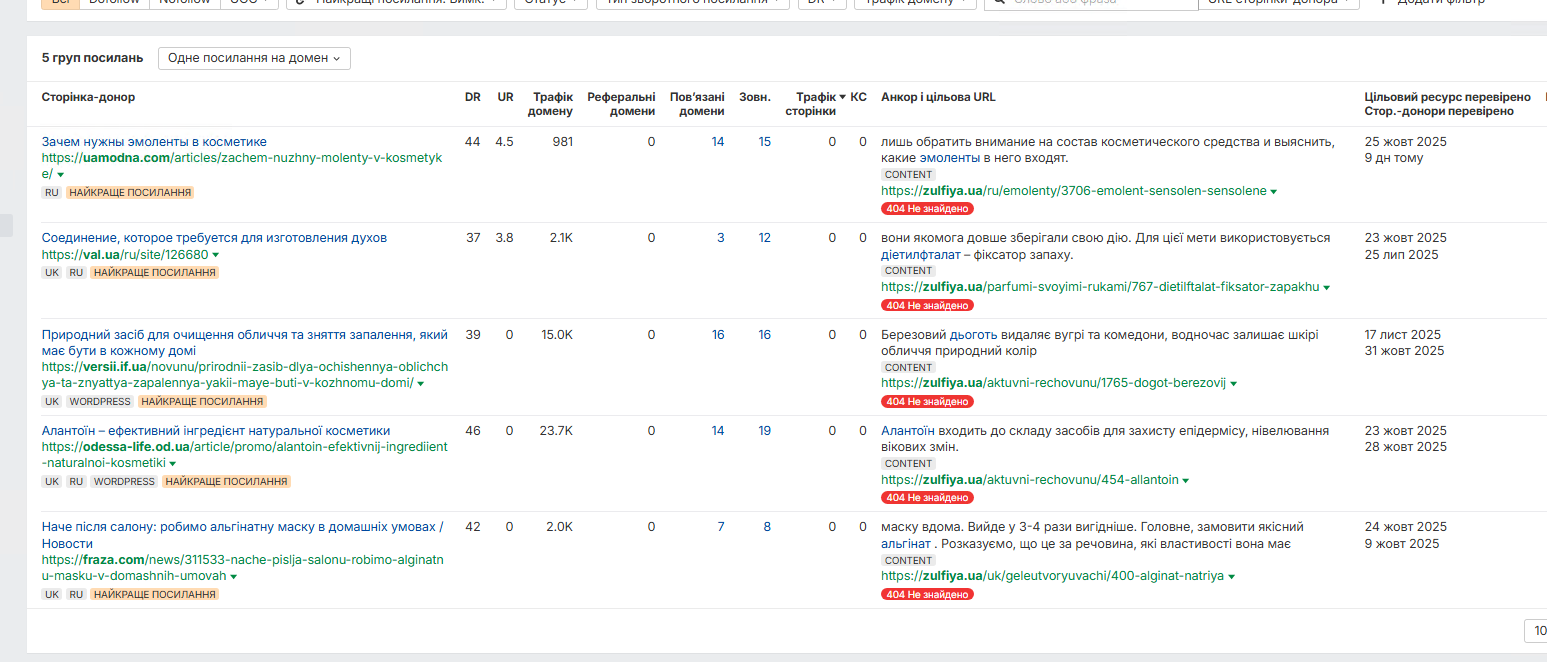Click linked domains value 14 for uamodna.com
Screen dimensions: 1547x662
coord(718,142)
